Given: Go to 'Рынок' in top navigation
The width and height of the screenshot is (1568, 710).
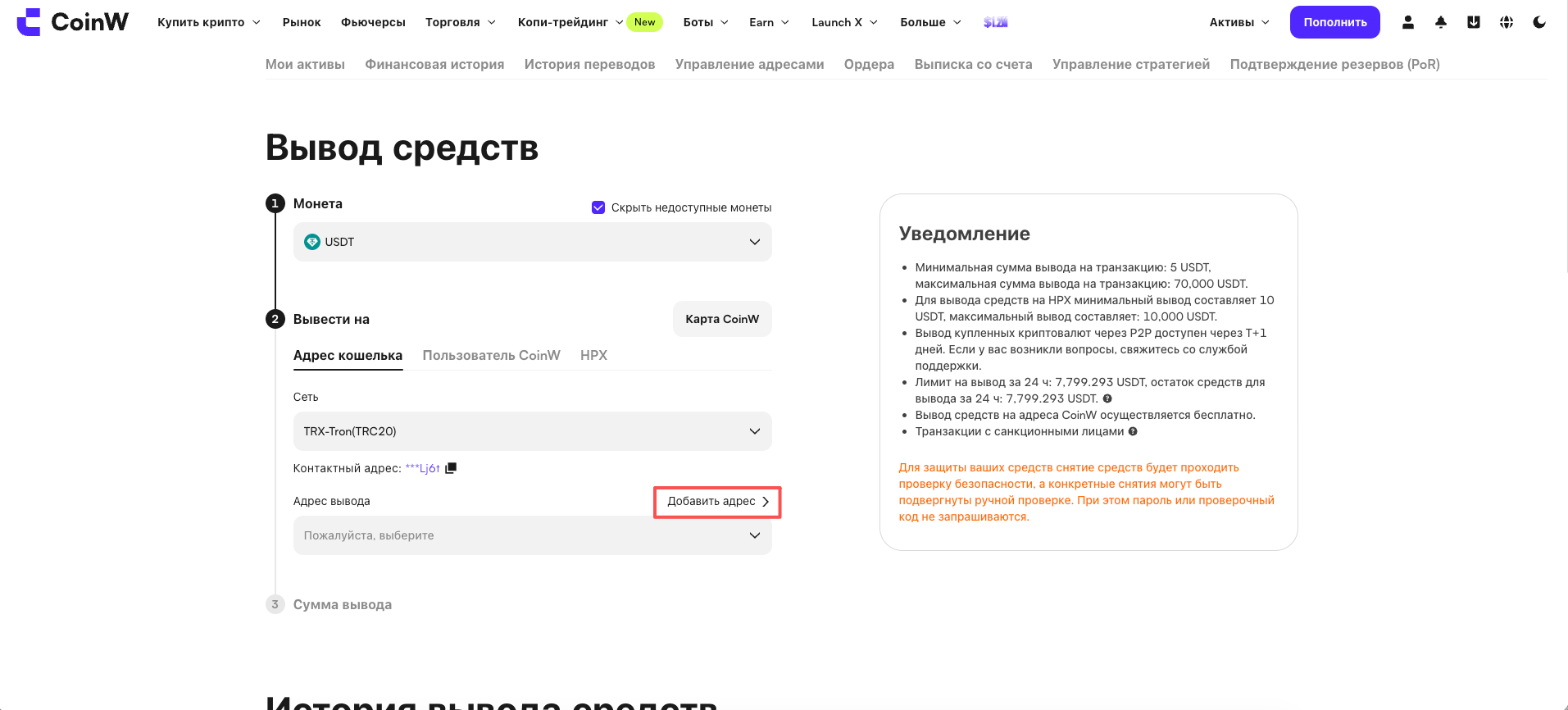Looking at the screenshot, I should coord(302,22).
